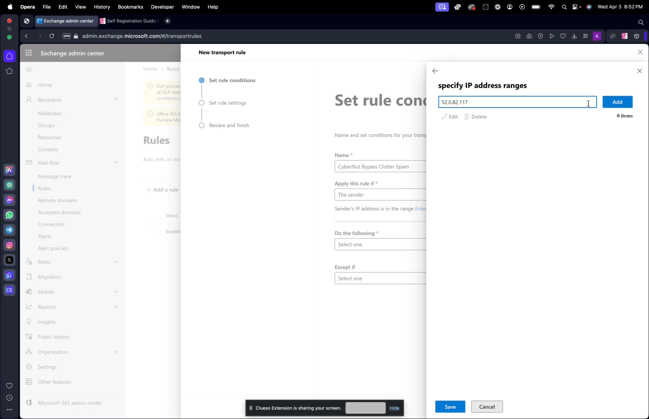Switch to the Self Registration Guide tab
Screen dimensions: 649x419
(130, 21)
